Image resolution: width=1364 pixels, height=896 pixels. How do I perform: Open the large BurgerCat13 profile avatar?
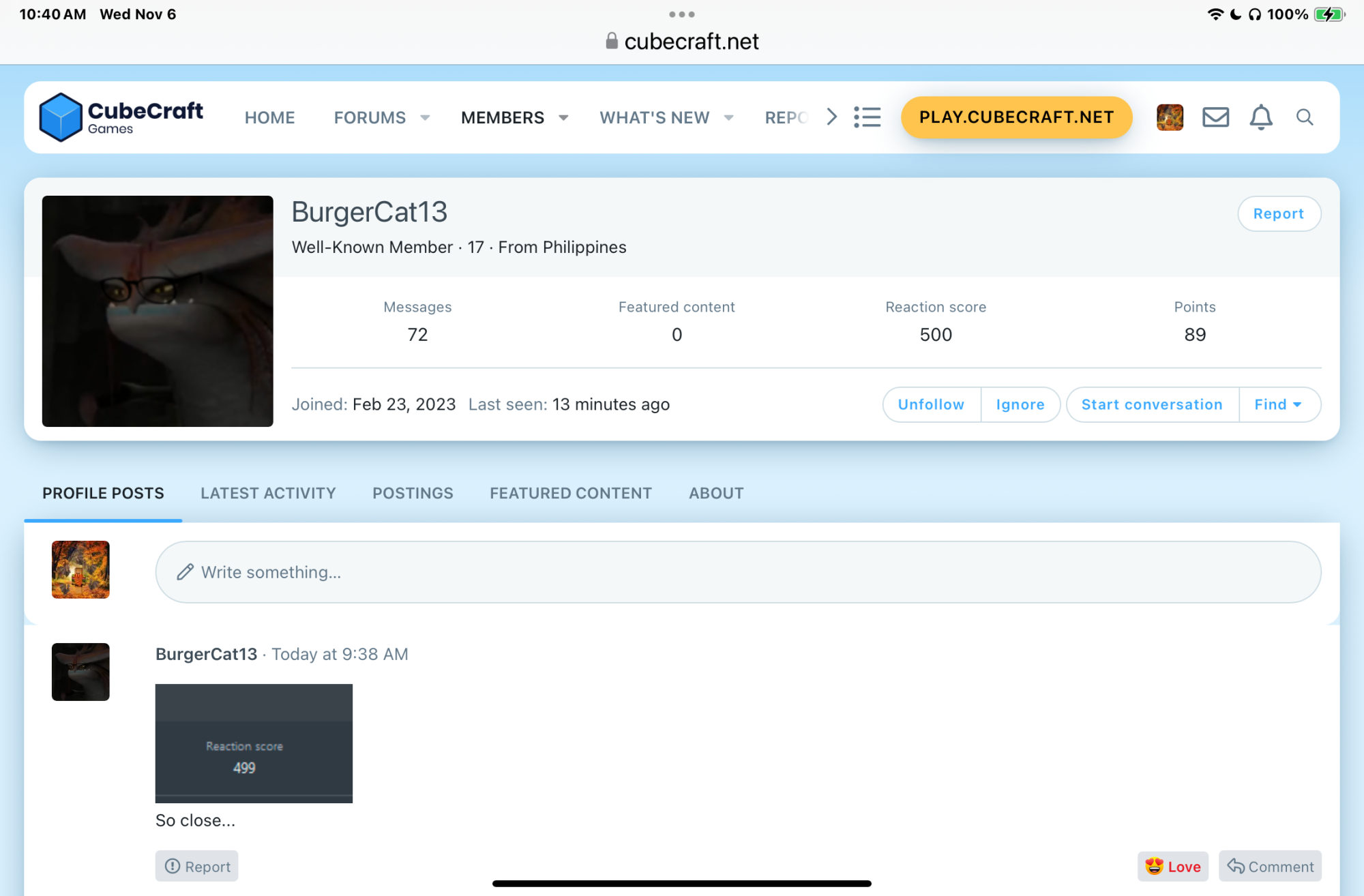158,312
